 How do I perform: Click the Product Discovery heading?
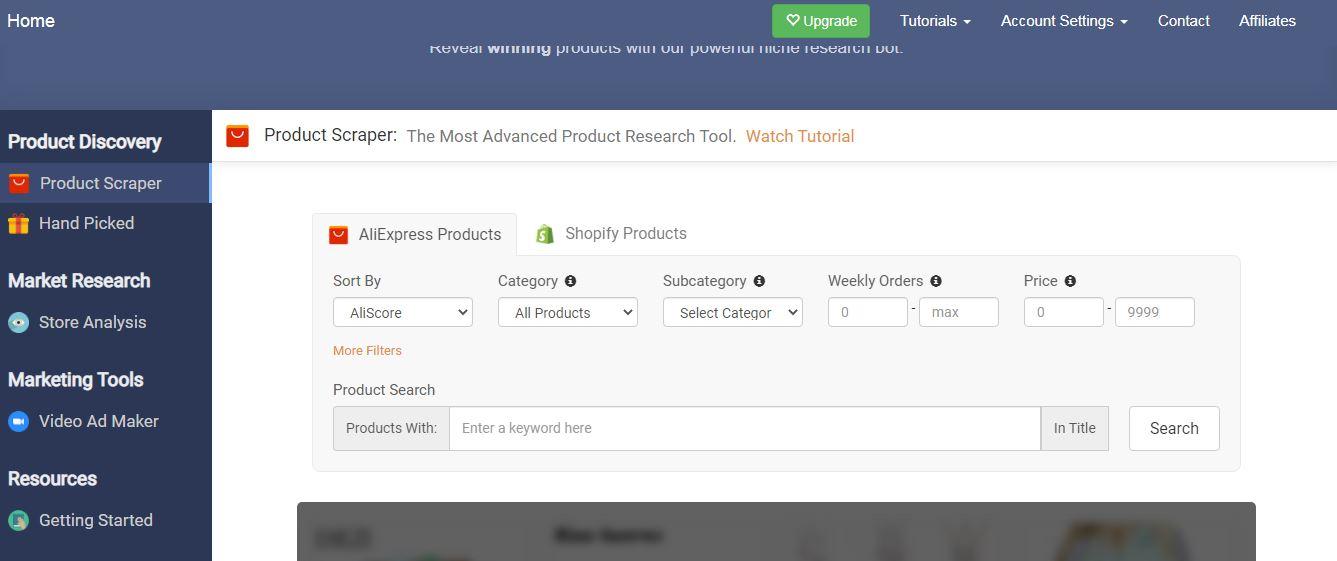click(85, 141)
